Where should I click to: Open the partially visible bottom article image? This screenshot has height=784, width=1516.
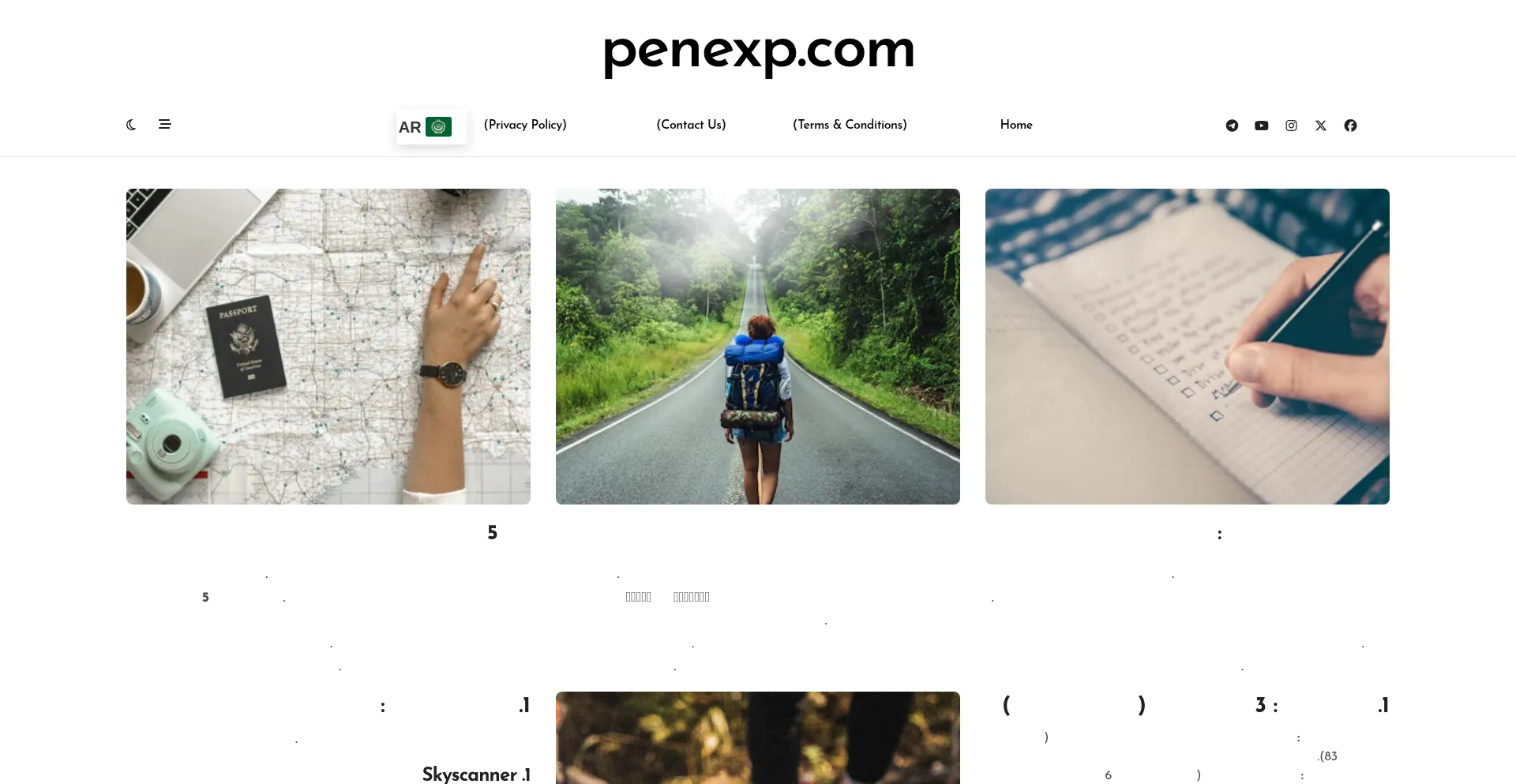(758, 737)
